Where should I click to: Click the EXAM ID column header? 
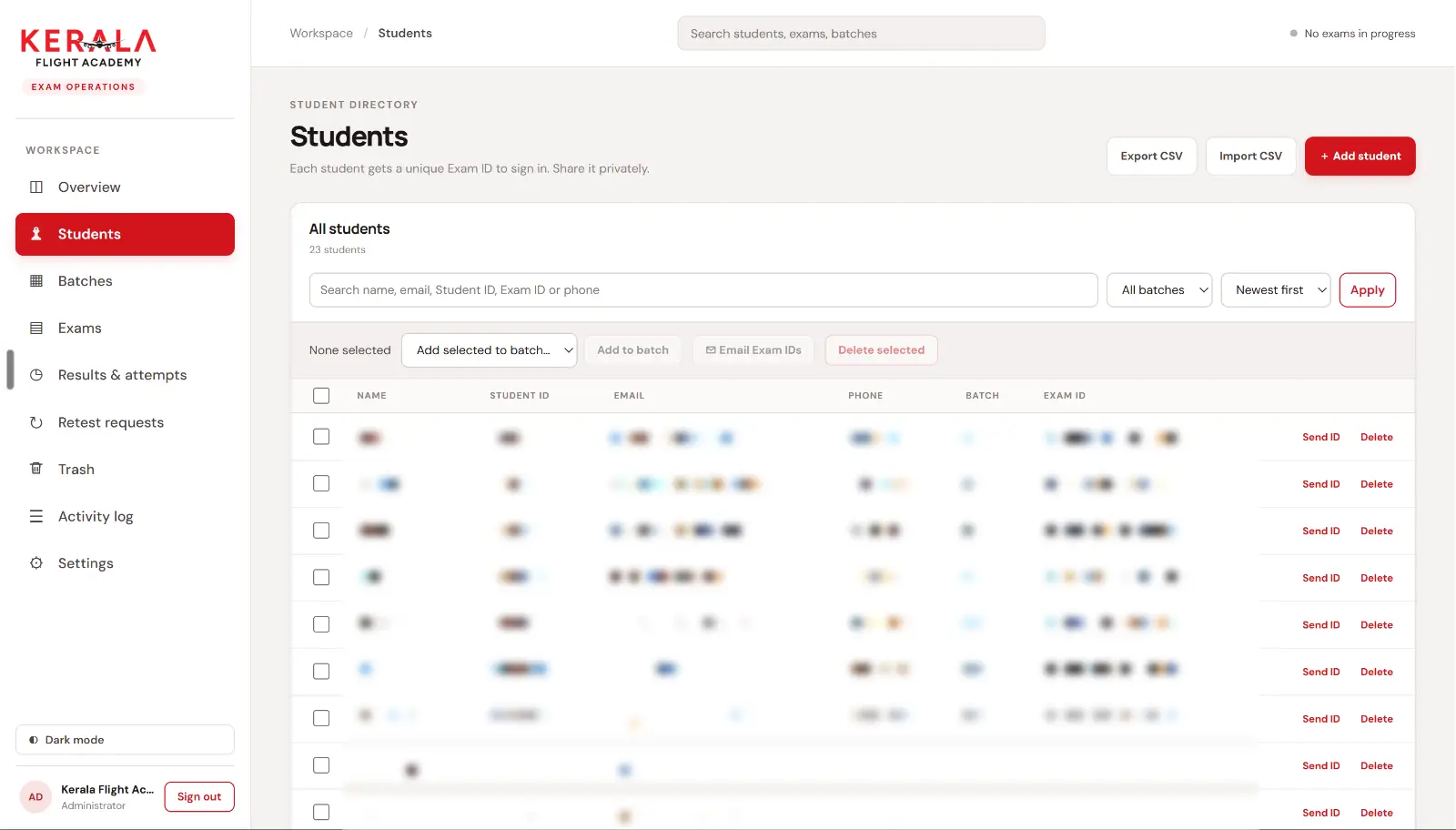1064,396
